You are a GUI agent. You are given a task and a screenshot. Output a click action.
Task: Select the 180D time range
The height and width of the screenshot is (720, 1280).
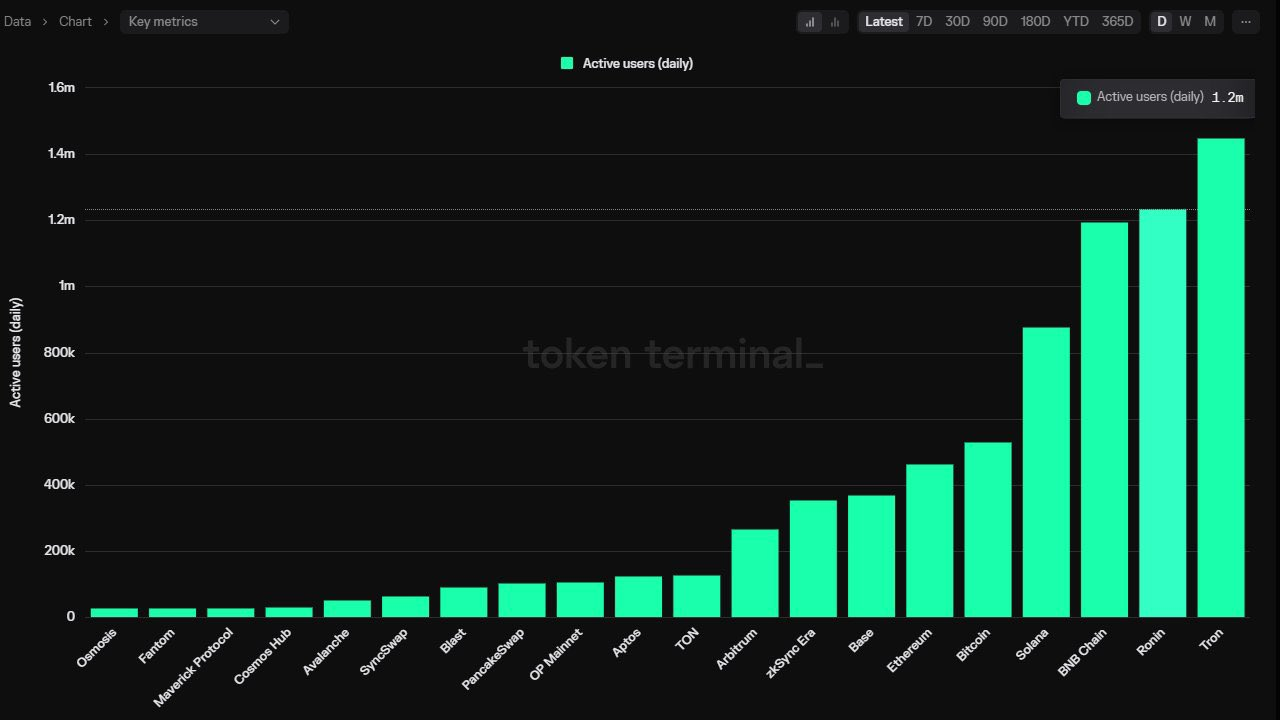coord(1035,22)
